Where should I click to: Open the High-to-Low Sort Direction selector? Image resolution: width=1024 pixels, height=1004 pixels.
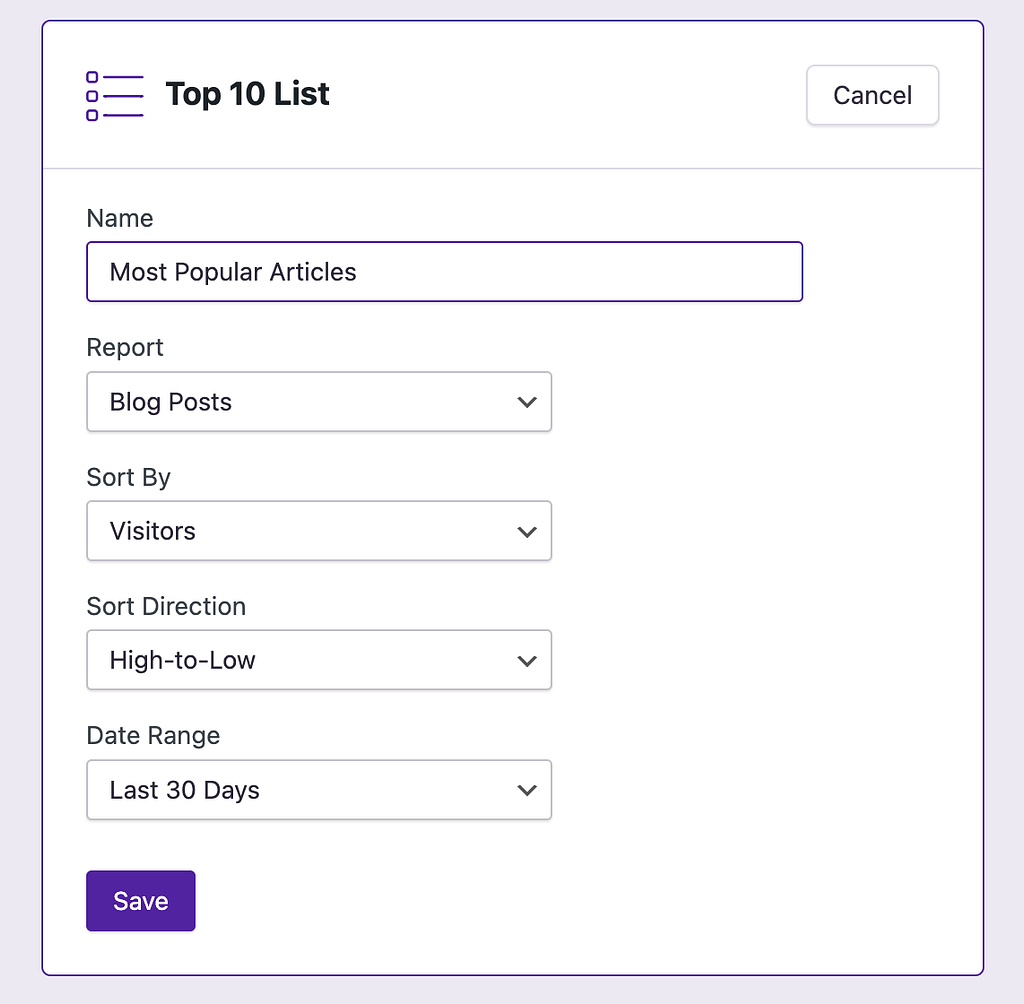(x=318, y=660)
